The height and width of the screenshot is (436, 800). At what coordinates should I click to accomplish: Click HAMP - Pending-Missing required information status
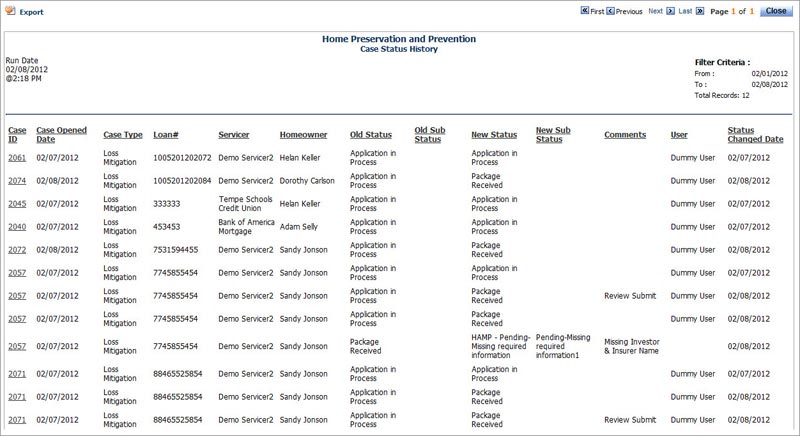point(501,346)
